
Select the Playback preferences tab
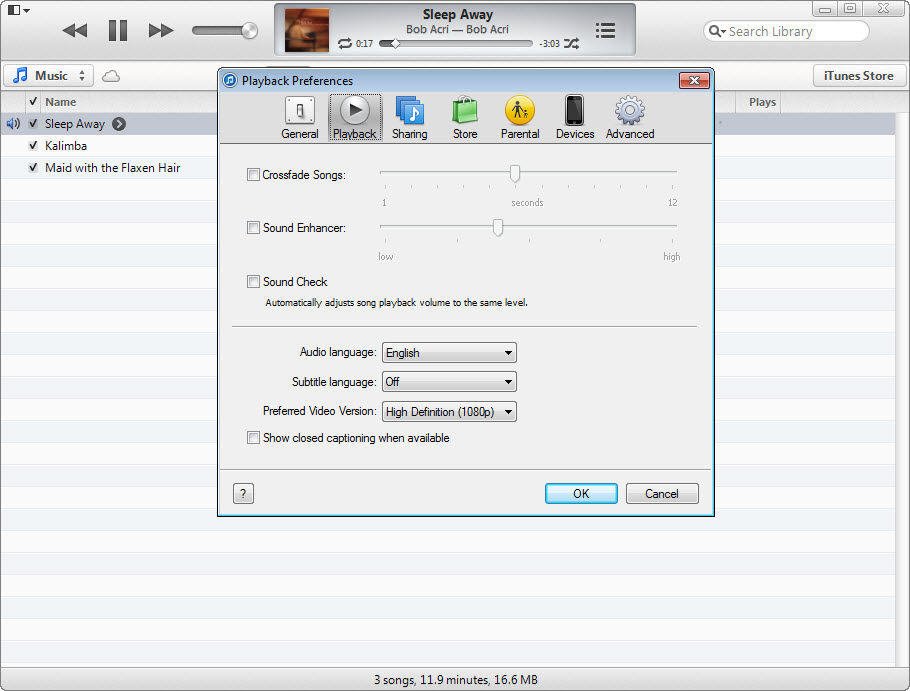pyautogui.click(x=355, y=118)
